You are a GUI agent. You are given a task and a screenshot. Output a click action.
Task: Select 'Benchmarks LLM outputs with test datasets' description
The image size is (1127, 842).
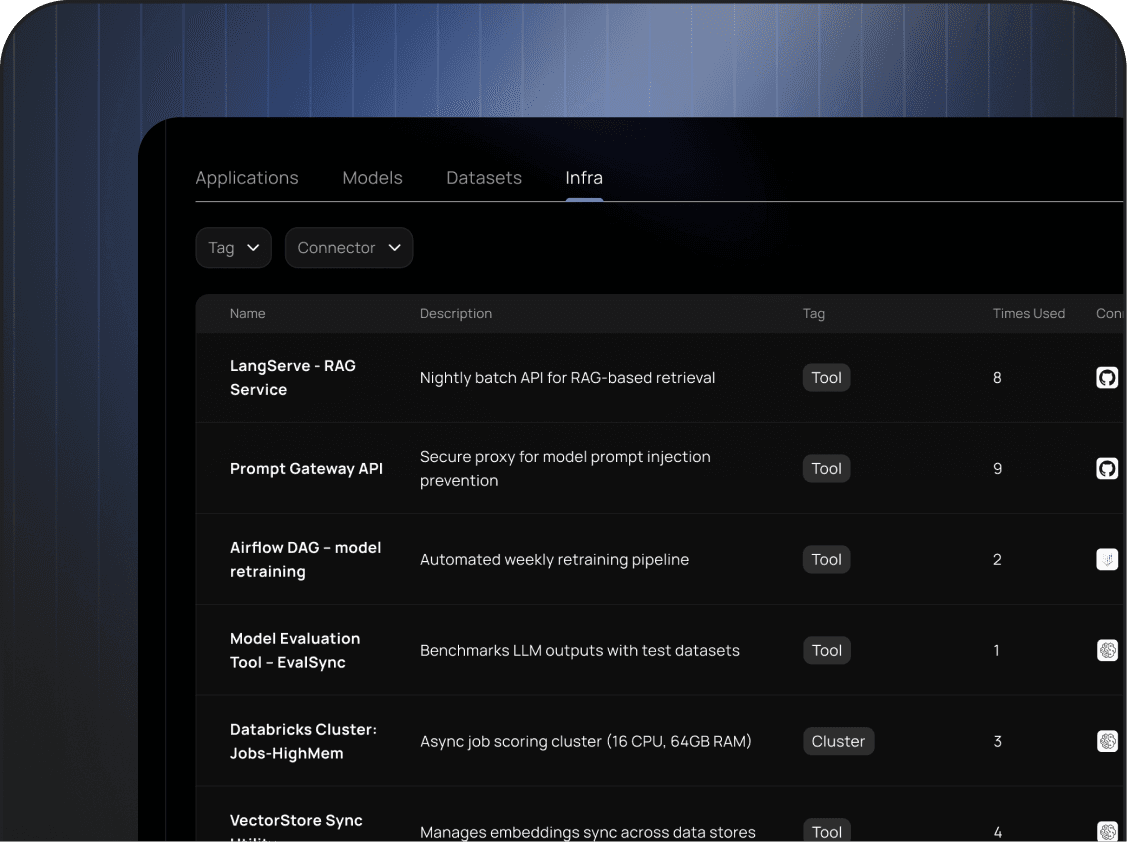(x=579, y=651)
